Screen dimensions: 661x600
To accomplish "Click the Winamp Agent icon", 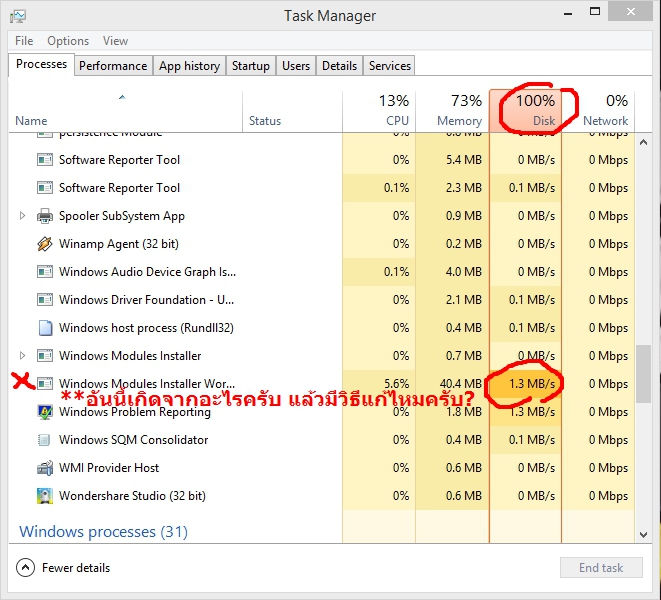I will pyautogui.click(x=45, y=244).
